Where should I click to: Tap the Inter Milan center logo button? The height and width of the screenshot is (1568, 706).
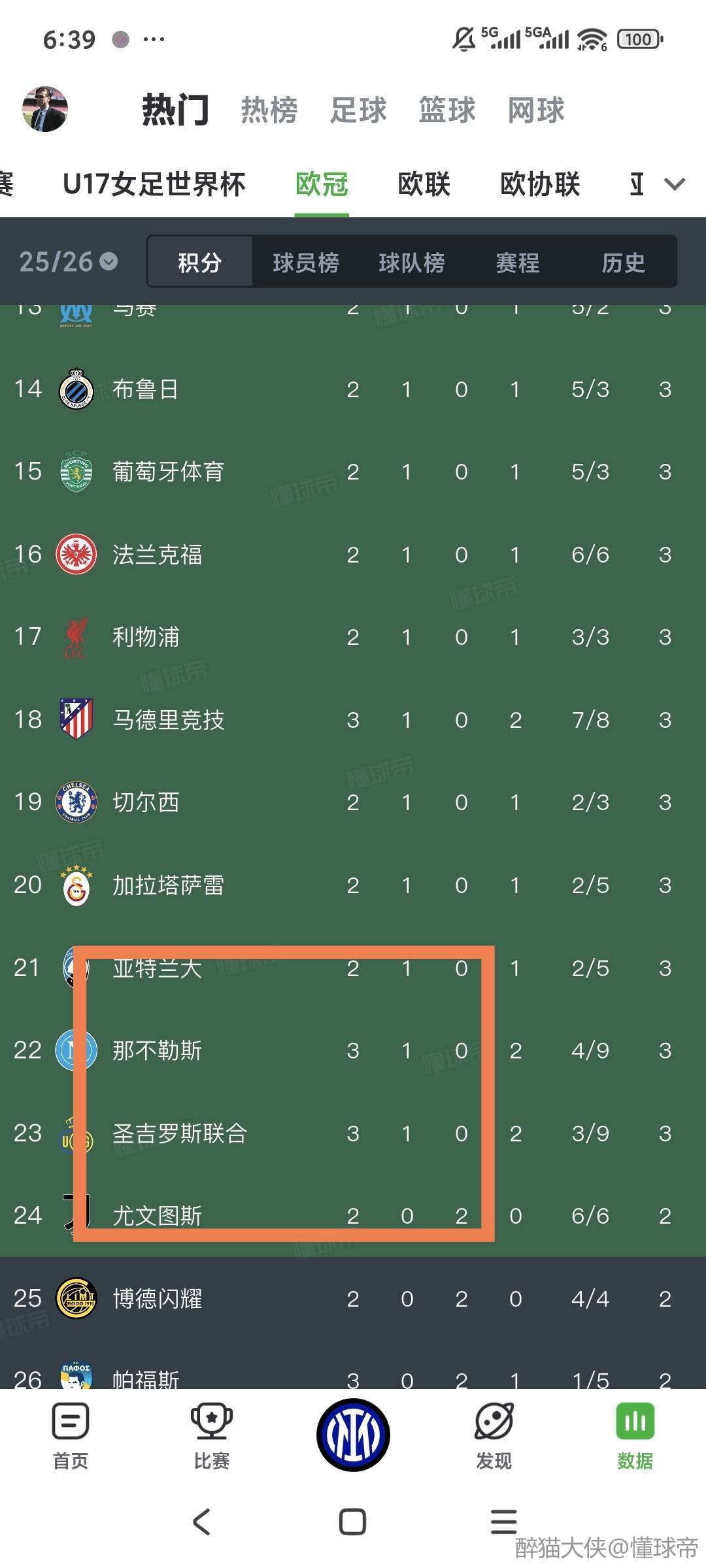pos(353,1435)
